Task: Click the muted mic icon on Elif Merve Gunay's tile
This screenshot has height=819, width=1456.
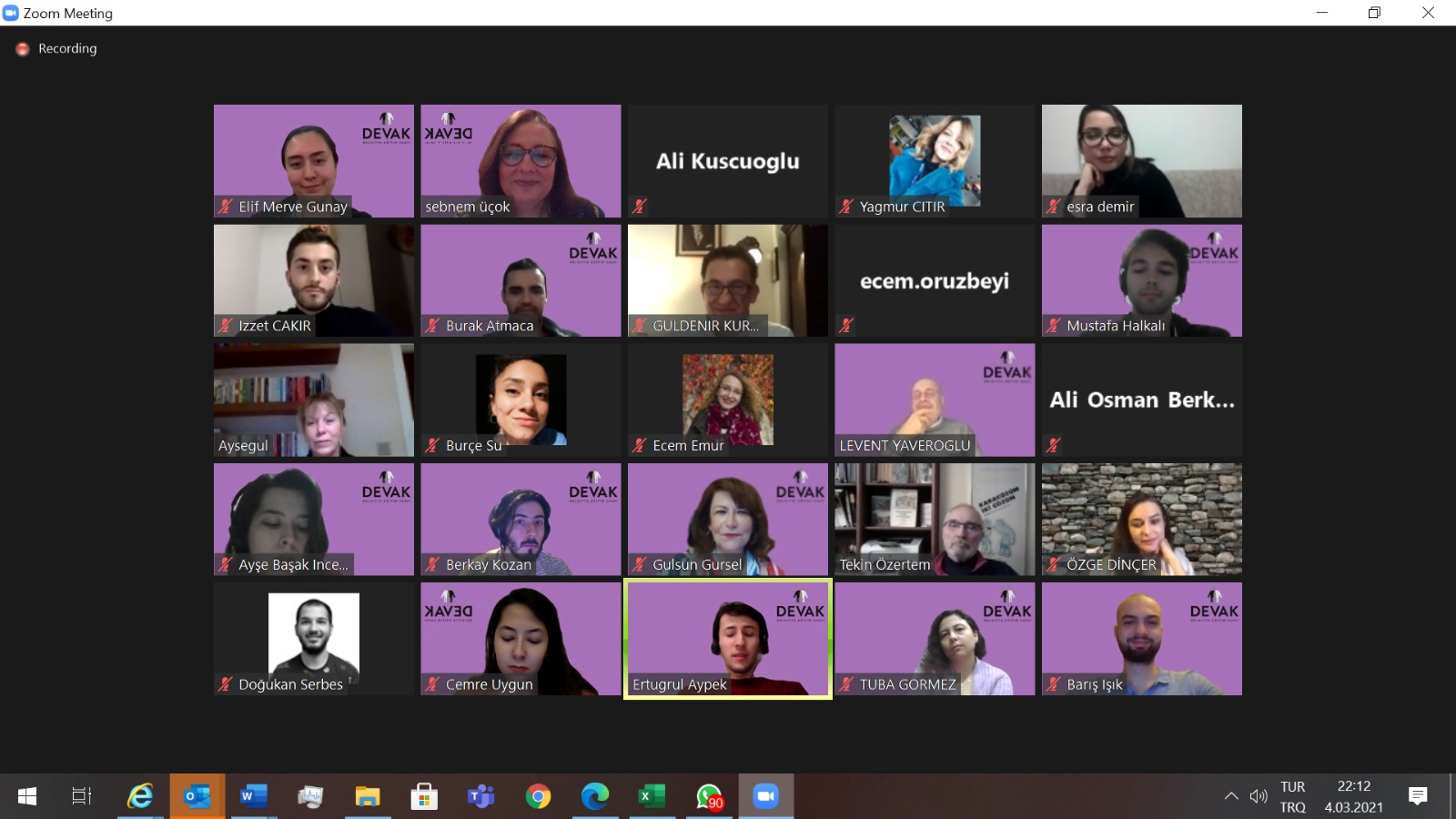Action: point(226,207)
